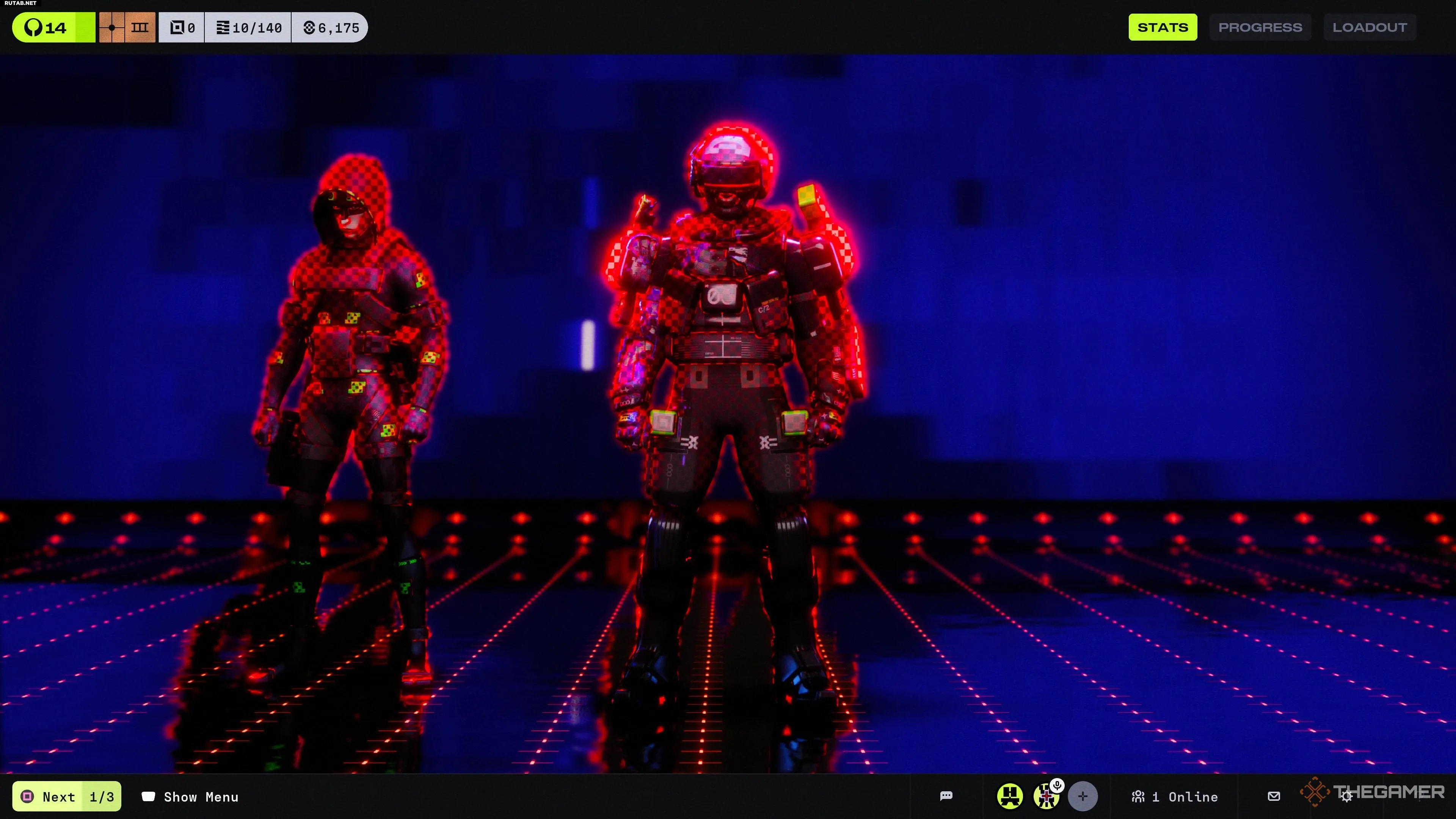This screenshot has height=819, width=1456.
Task: Click the bronze tier III badge
Action: (140, 28)
